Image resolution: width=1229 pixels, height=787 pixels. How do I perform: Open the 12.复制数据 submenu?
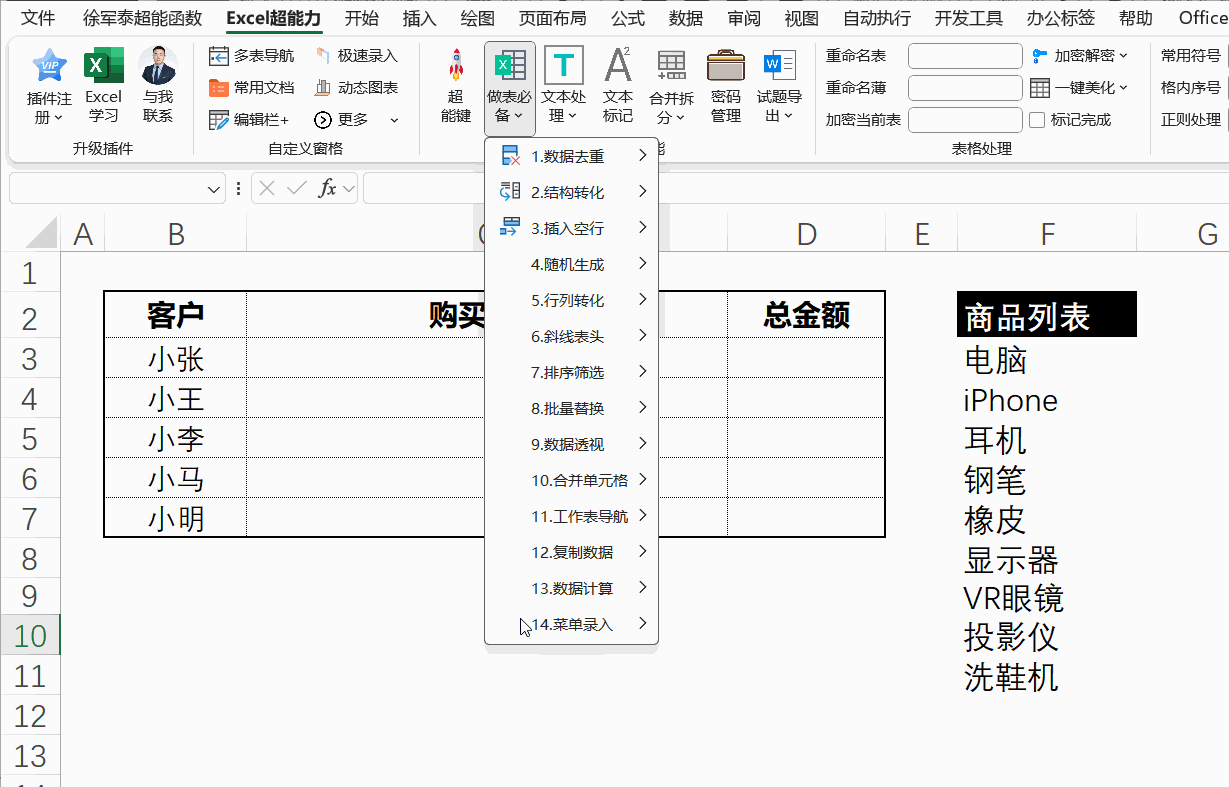coord(571,552)
